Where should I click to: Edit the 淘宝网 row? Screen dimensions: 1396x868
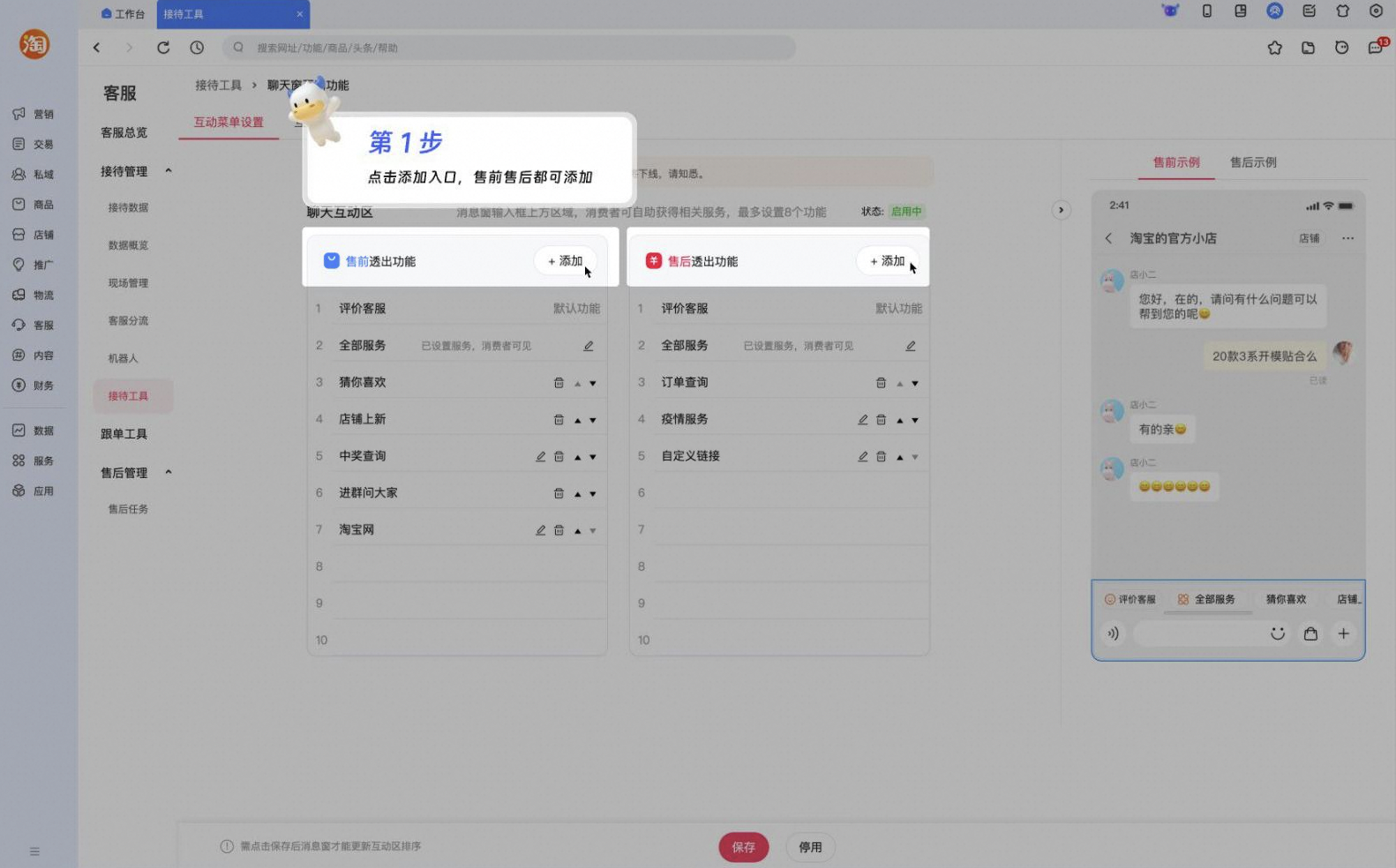[x=541, y=530]
